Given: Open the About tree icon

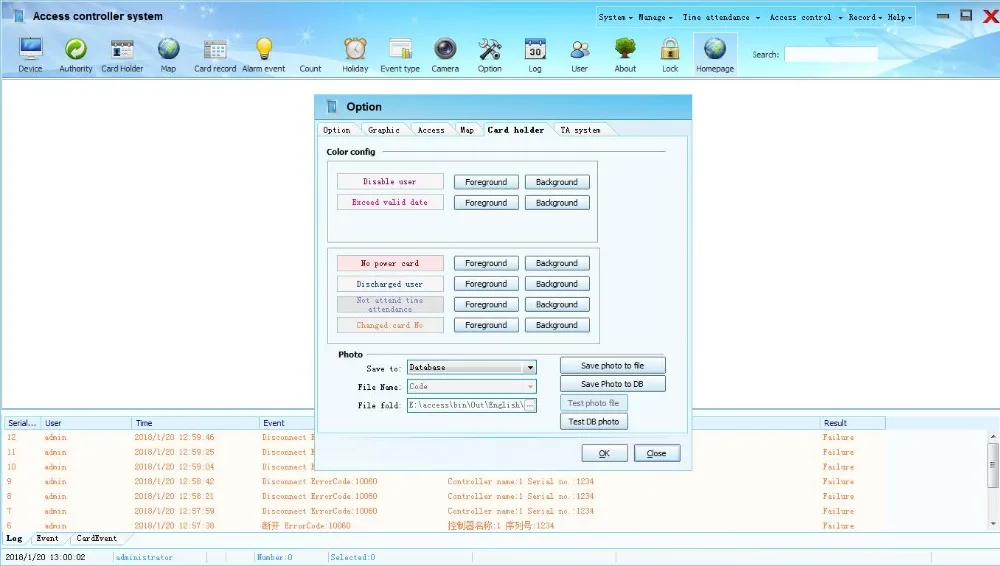Looking at the screenshot, I should click(x=625, y=54).
